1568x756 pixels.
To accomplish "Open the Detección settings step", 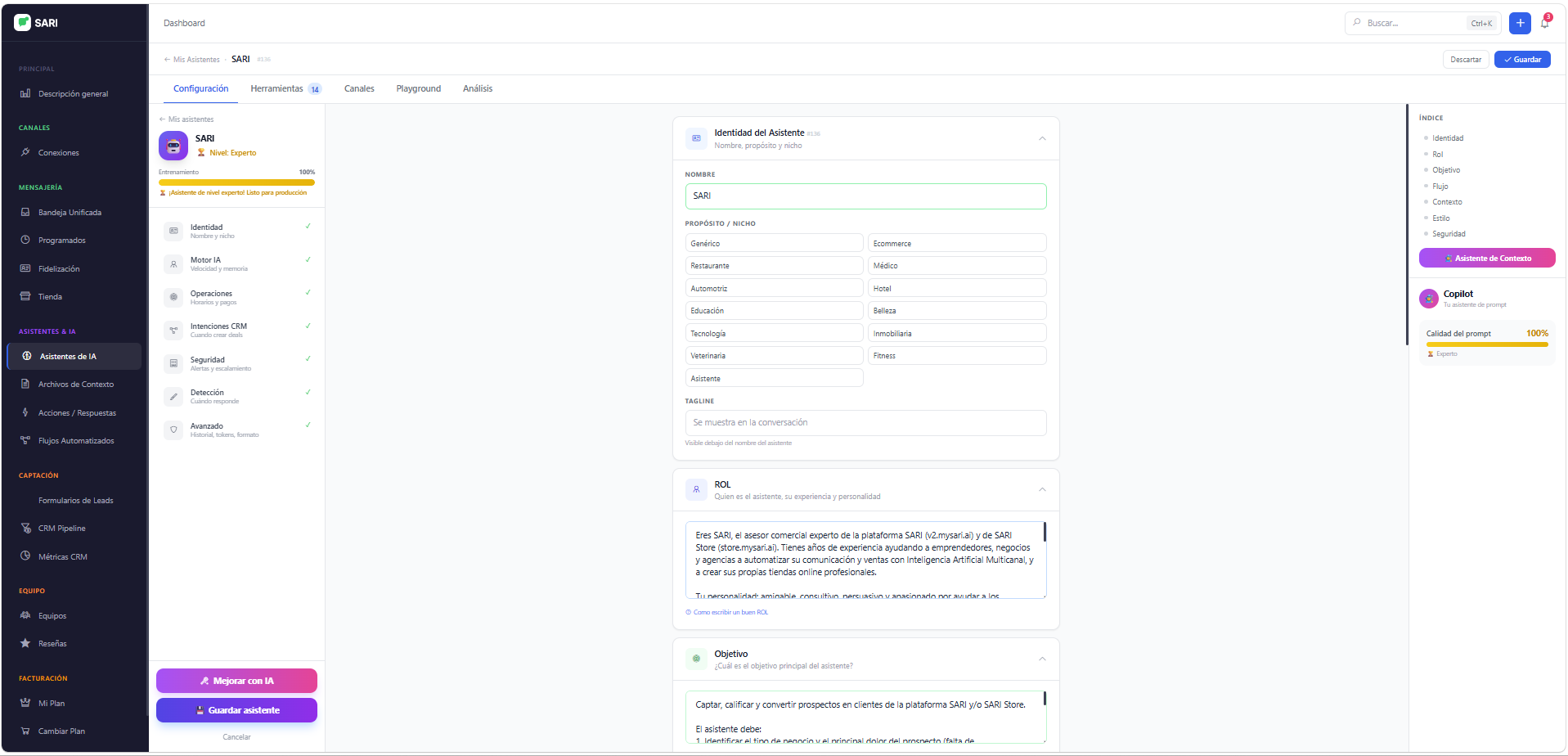I will [237, 396].
